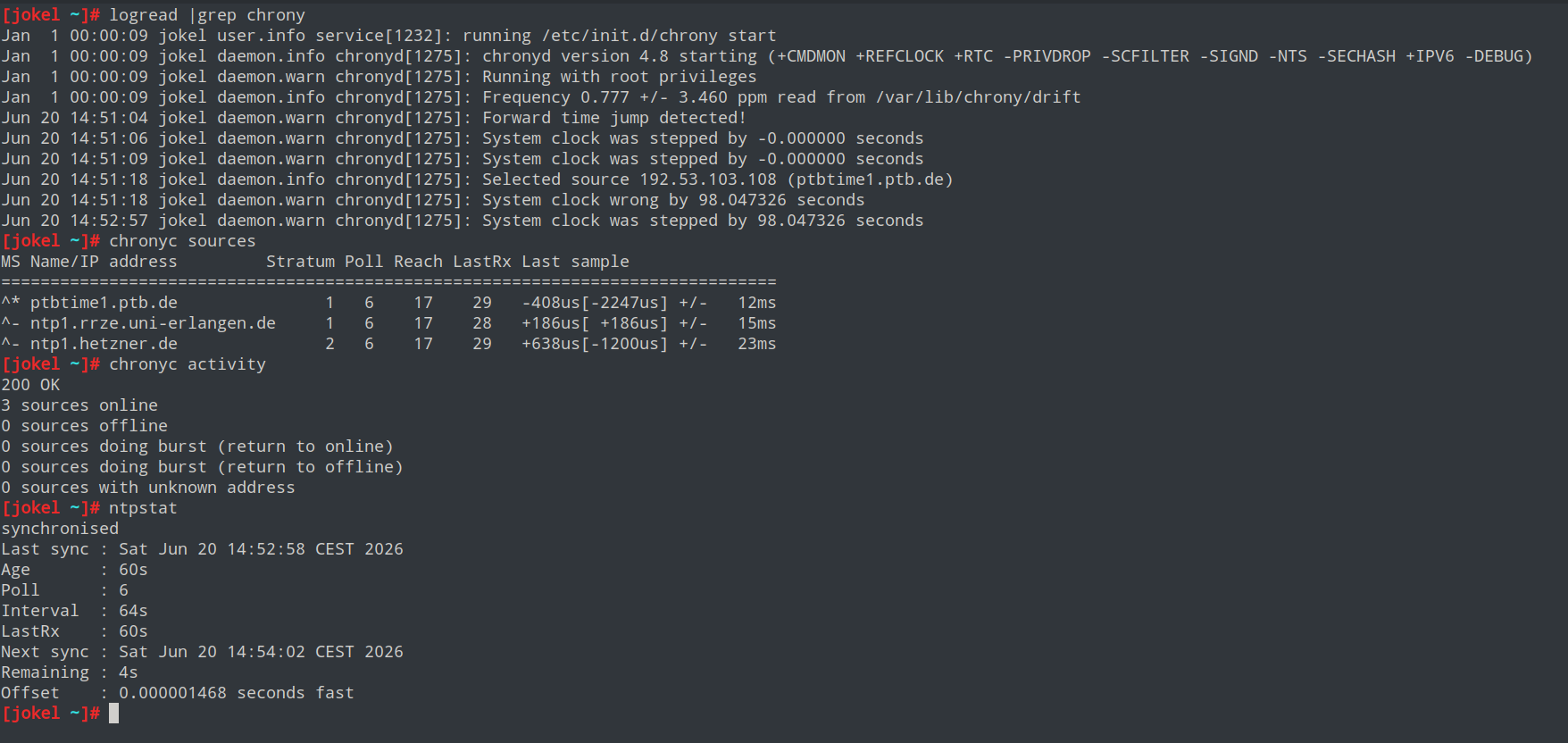Viewport: 1568px width, 743px height.
Task: Click the '3 sources online' line
Action: (79, 405)
